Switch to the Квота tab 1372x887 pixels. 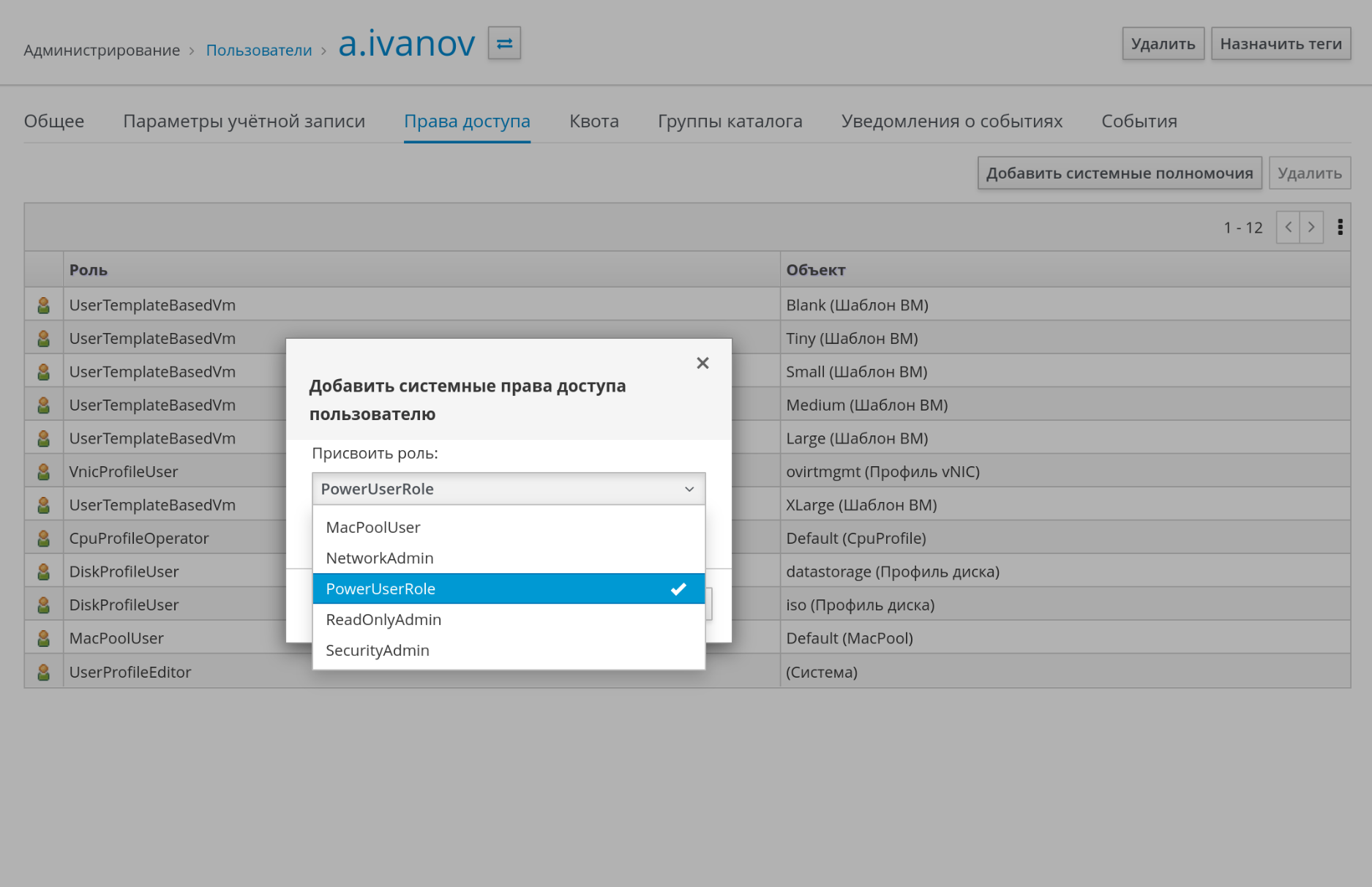coord(593,121)
